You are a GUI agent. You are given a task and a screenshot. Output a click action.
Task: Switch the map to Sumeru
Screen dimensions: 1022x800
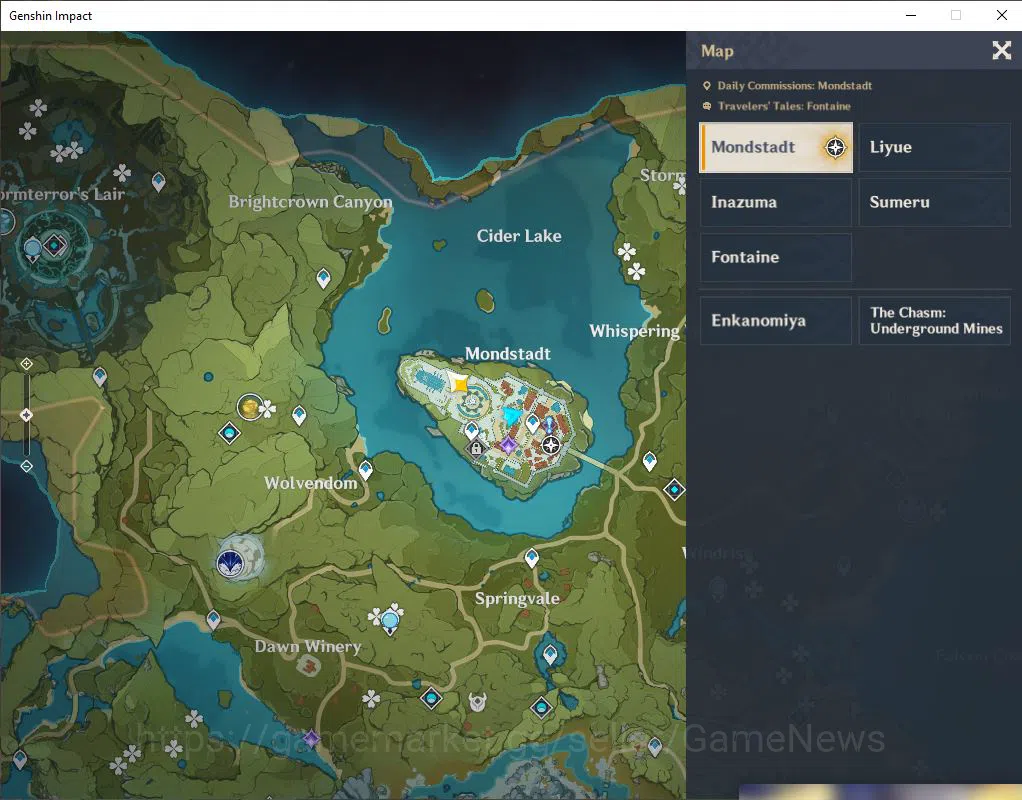[934, 202]
